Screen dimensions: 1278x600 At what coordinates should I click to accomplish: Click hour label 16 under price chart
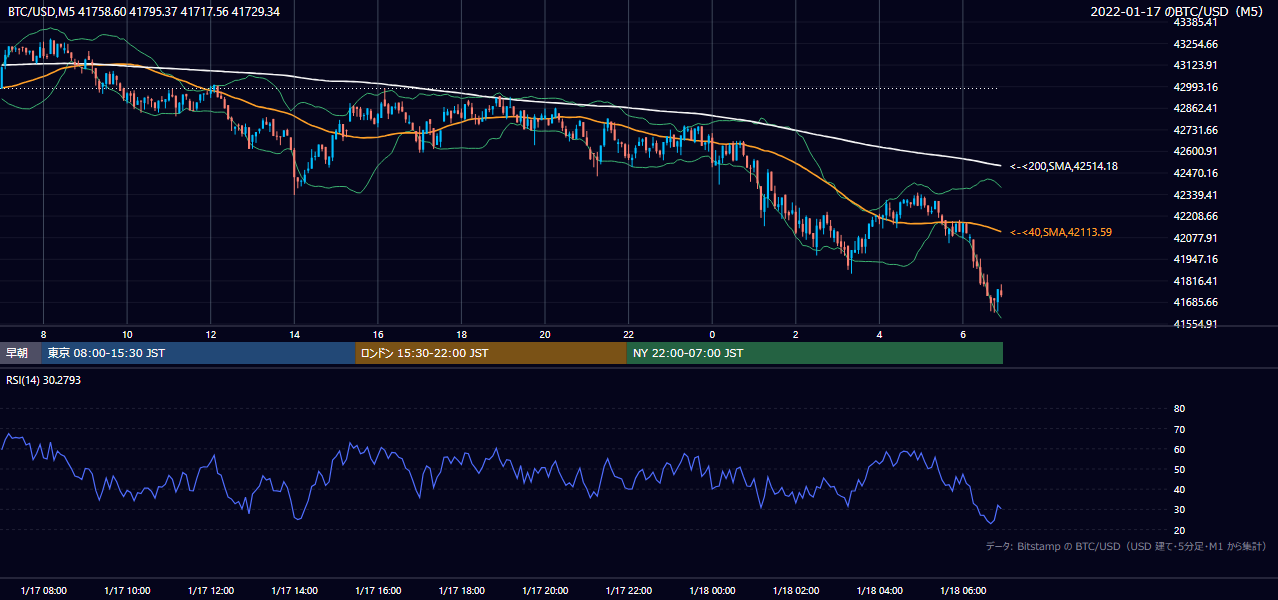[378, 334]
